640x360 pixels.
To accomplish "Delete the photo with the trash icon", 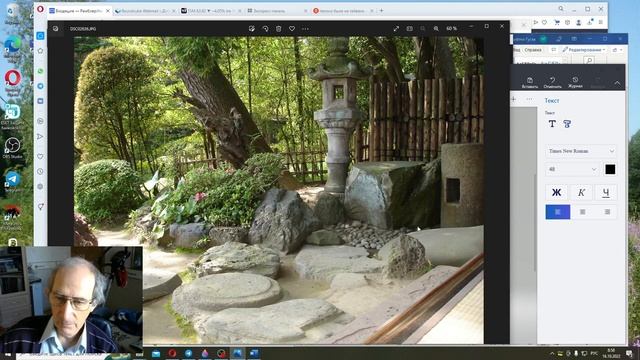I will pos(278,29).
